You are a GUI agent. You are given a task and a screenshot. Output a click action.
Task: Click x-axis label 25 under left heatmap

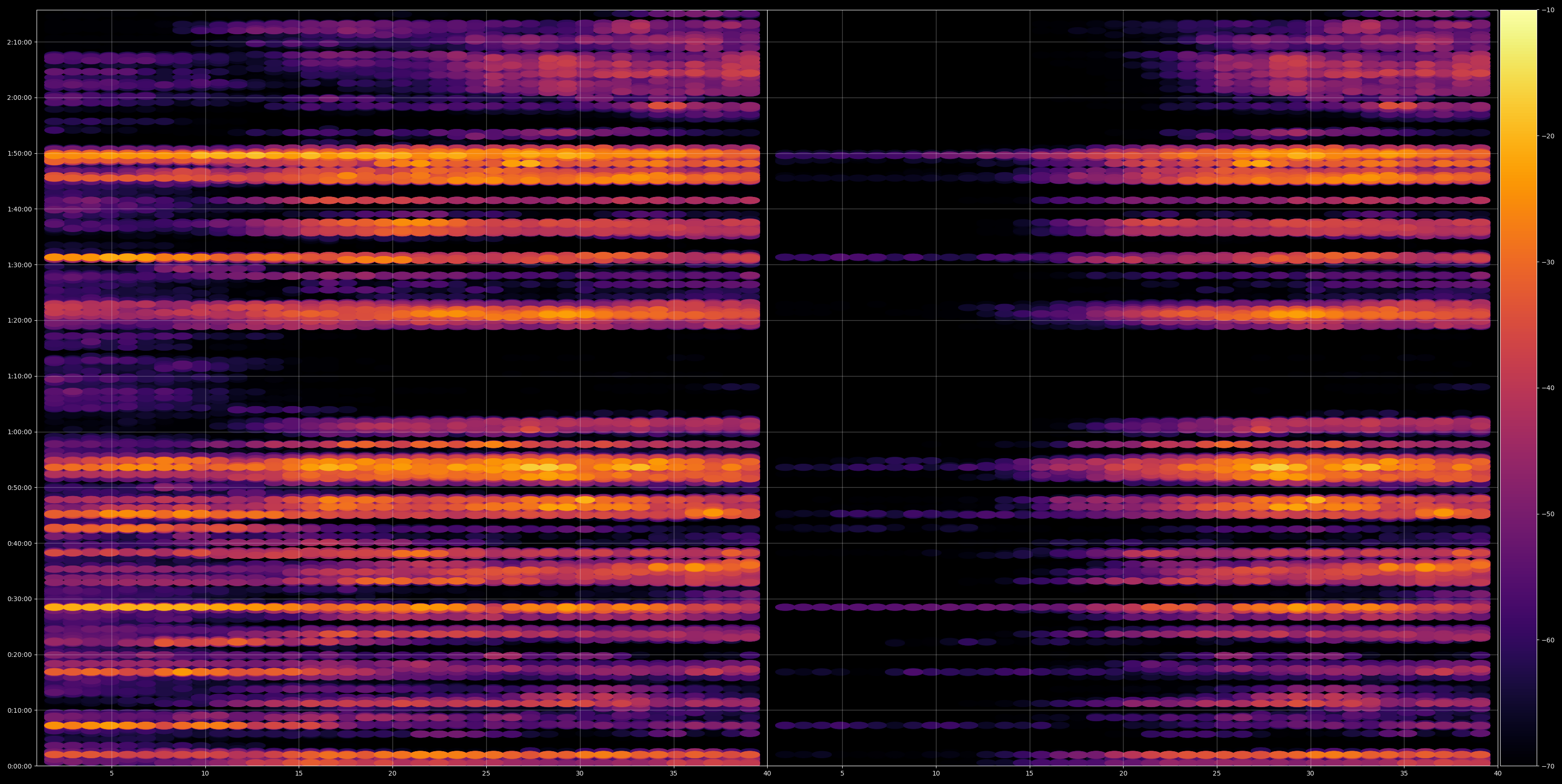[x=486, y=774]
